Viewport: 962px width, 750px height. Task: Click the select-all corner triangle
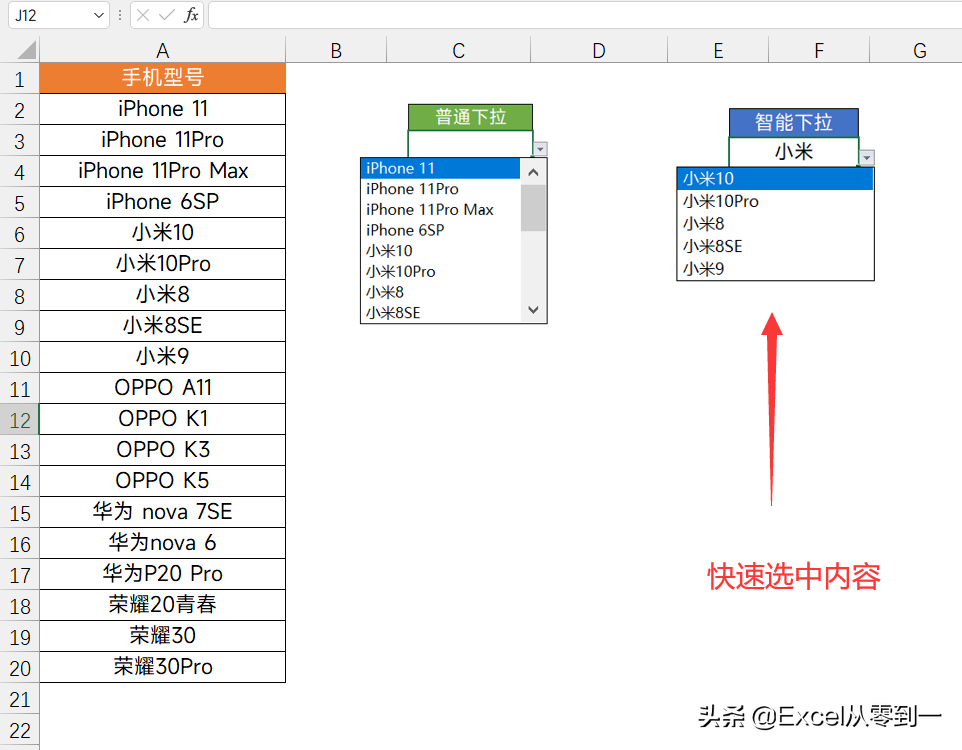tap(26, 50)
